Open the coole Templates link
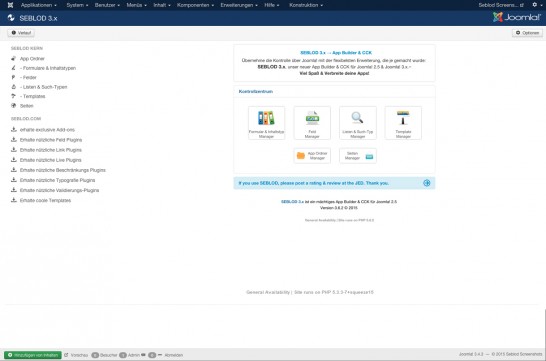 [x=45, y=200]
